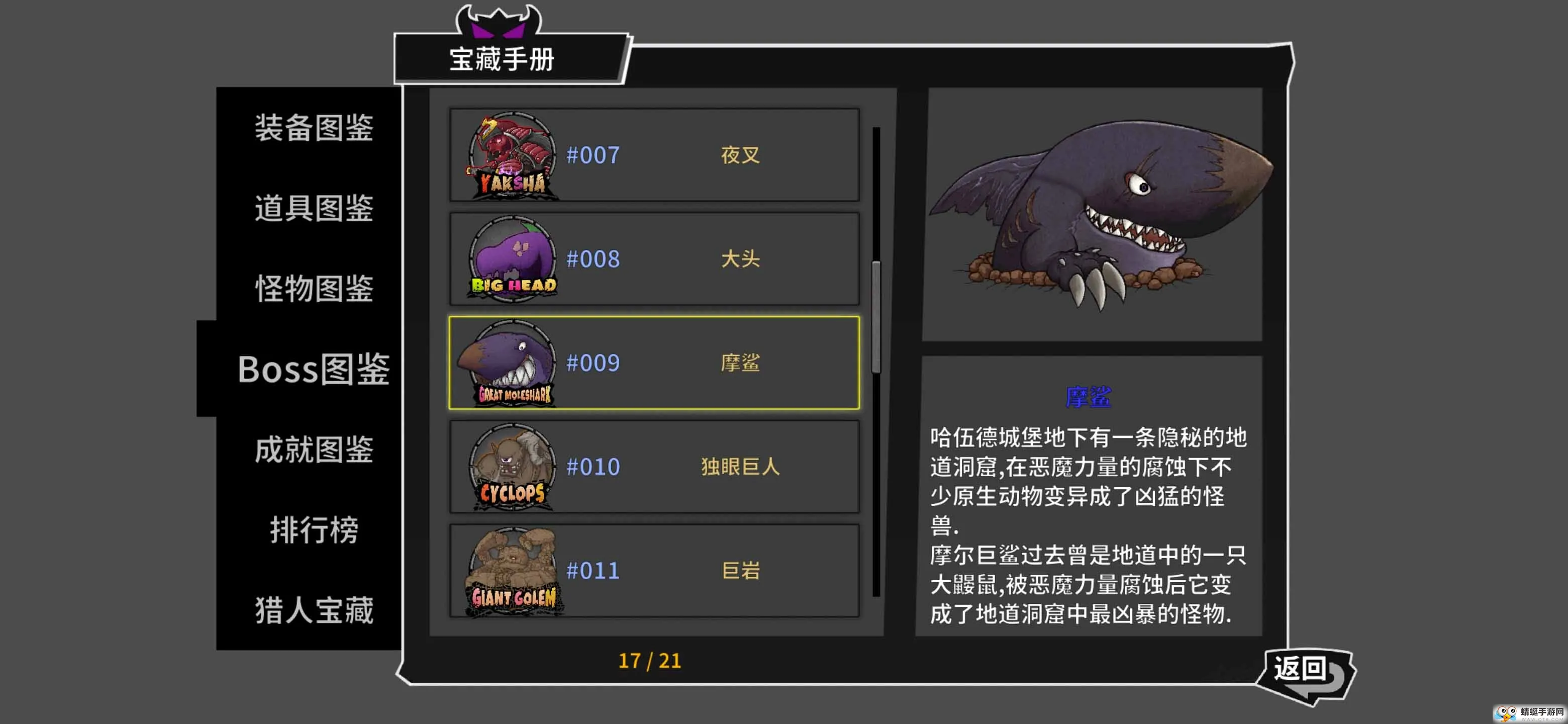1568x724 pixels.
Task: Select list entry #007 夜叉
Action: pyautogui.click(x=654, y=155)
